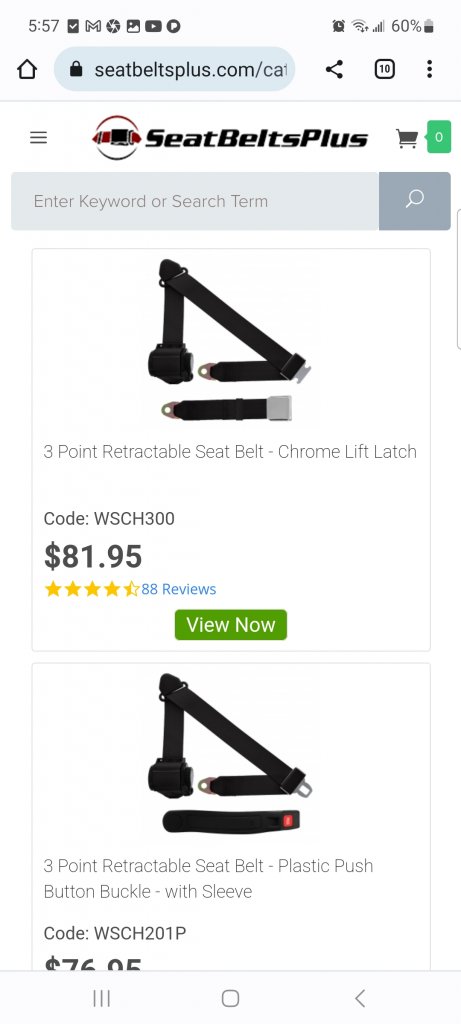Click the green View Now button
Image resolution: width=461 pixels, height=1024 pixels.
click(230, 625)
